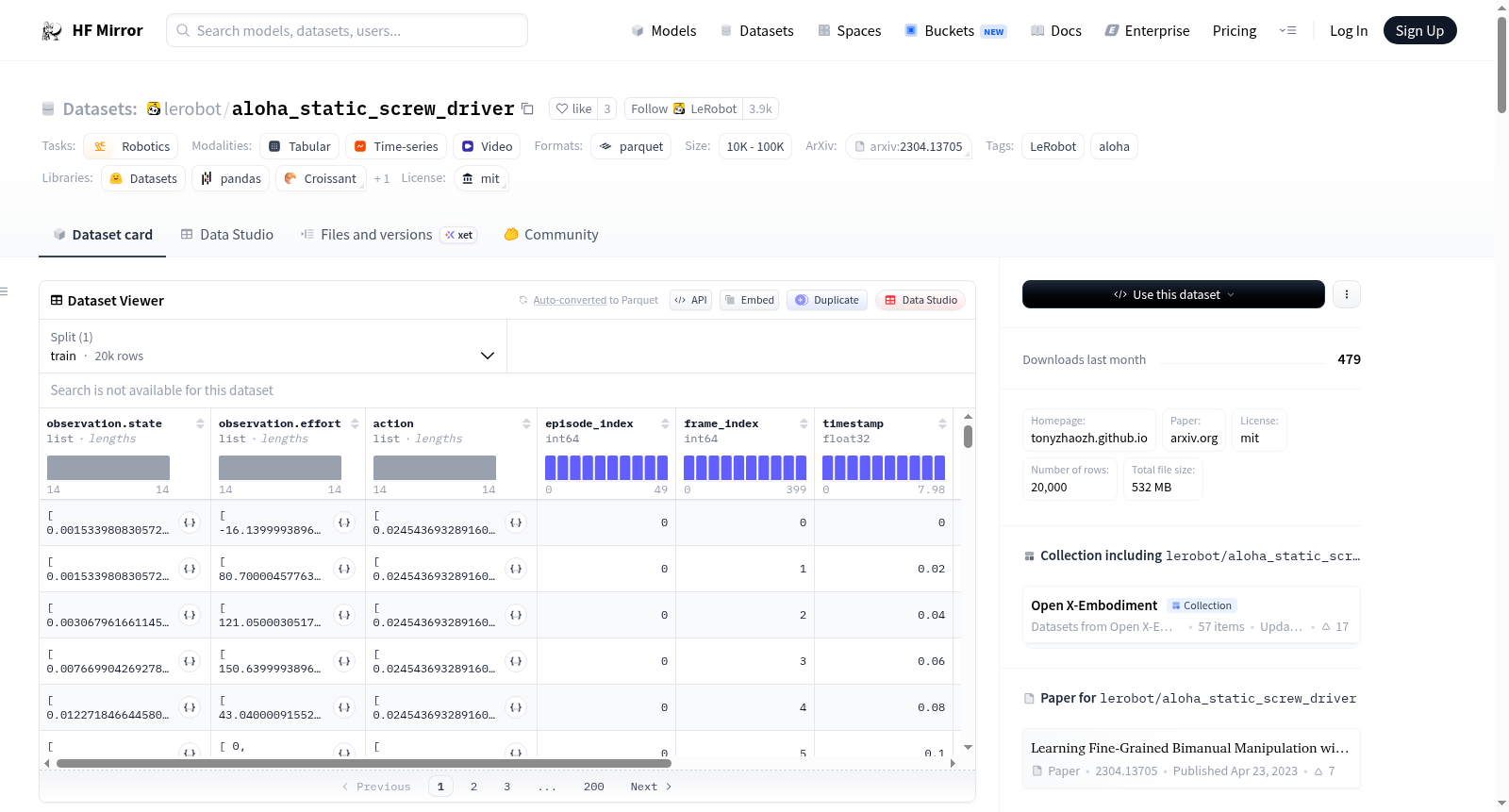Screen dimensions: 1509x812
Task: Expand the observation.state cell starting 0.007669904269278
Action: coord(190,661)
